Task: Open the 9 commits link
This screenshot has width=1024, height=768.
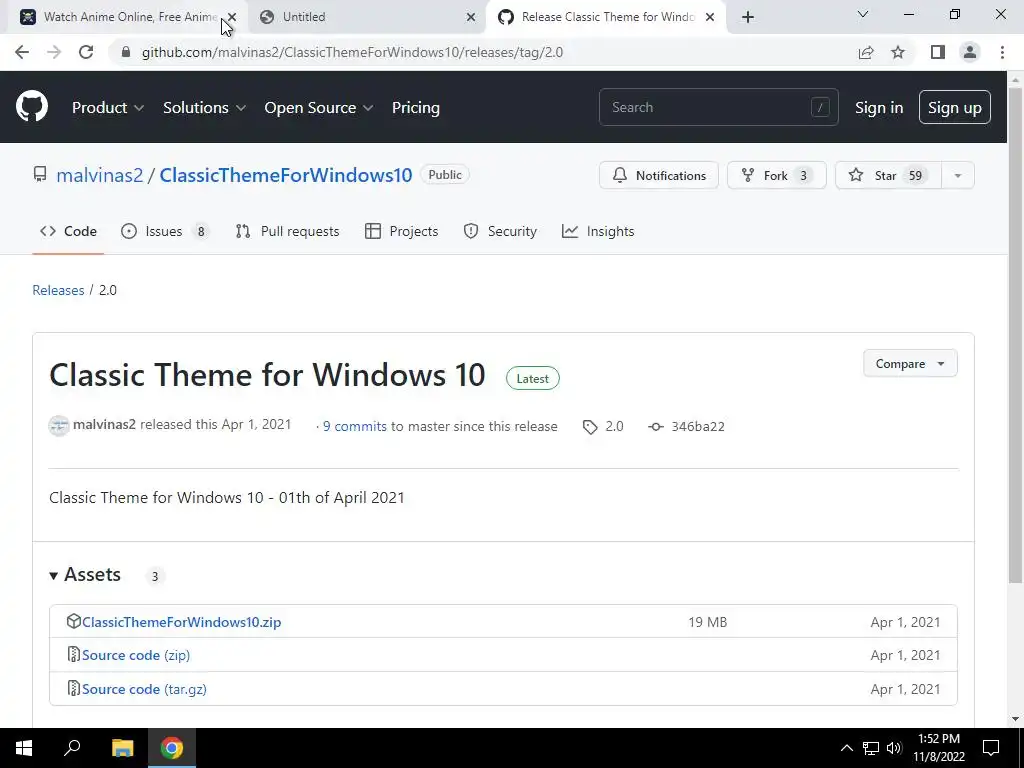Action: pos(355,426)
